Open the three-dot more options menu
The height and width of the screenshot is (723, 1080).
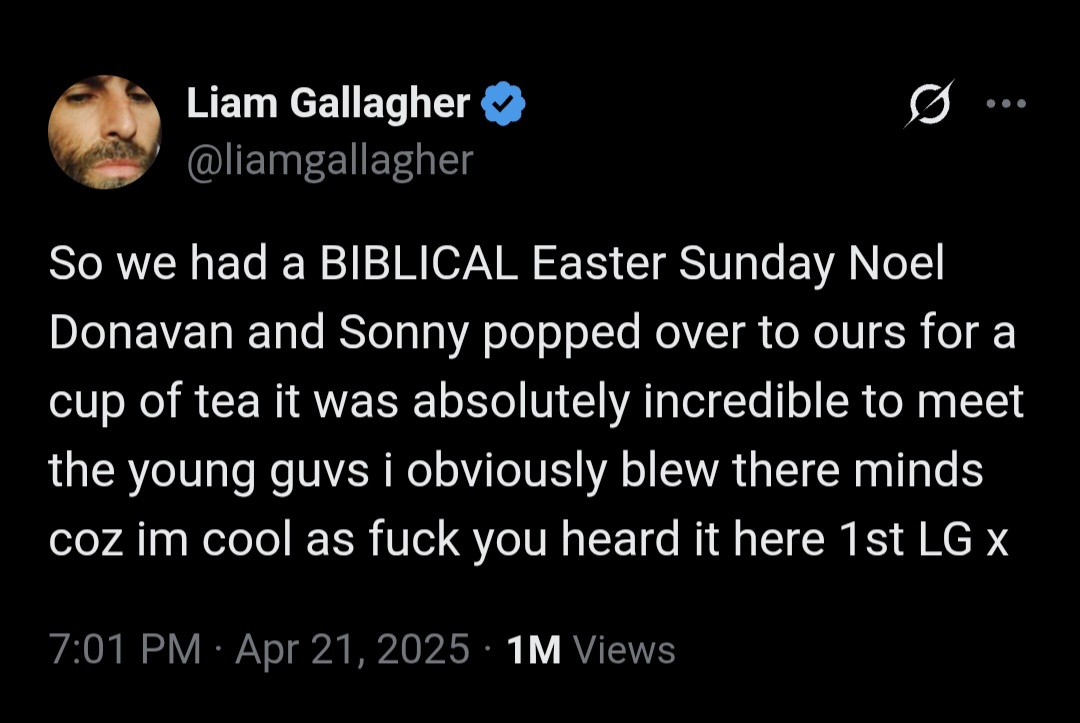point(1006,104)
